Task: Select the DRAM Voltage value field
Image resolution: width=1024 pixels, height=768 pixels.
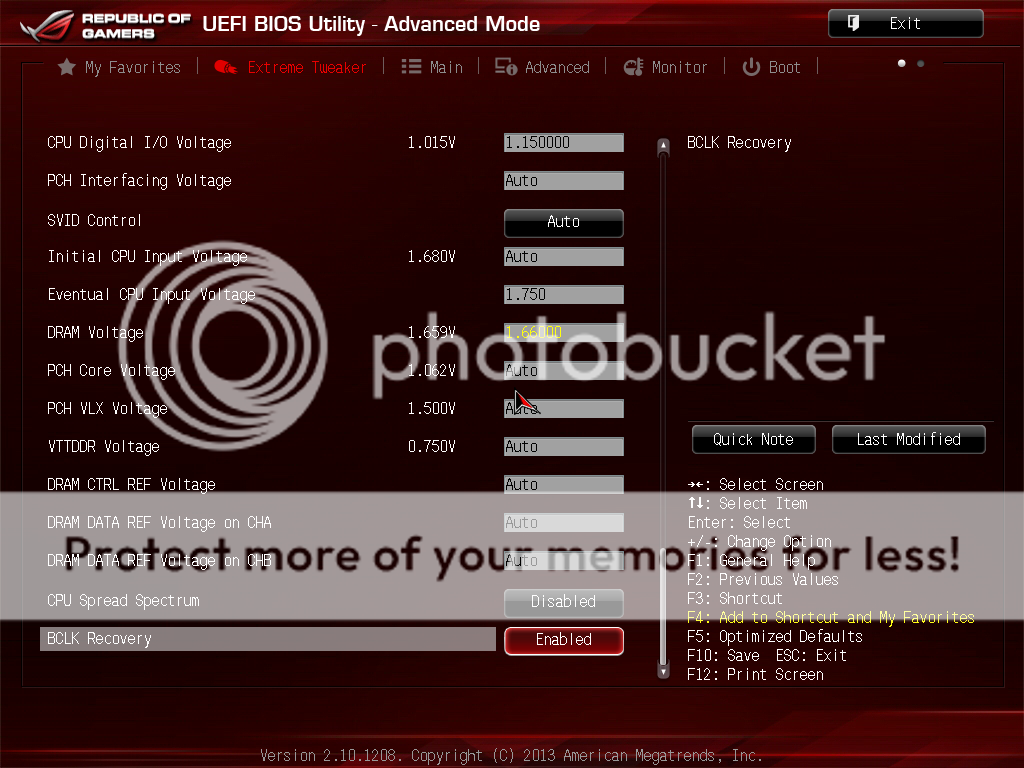Action: click(x=563, y=333)
